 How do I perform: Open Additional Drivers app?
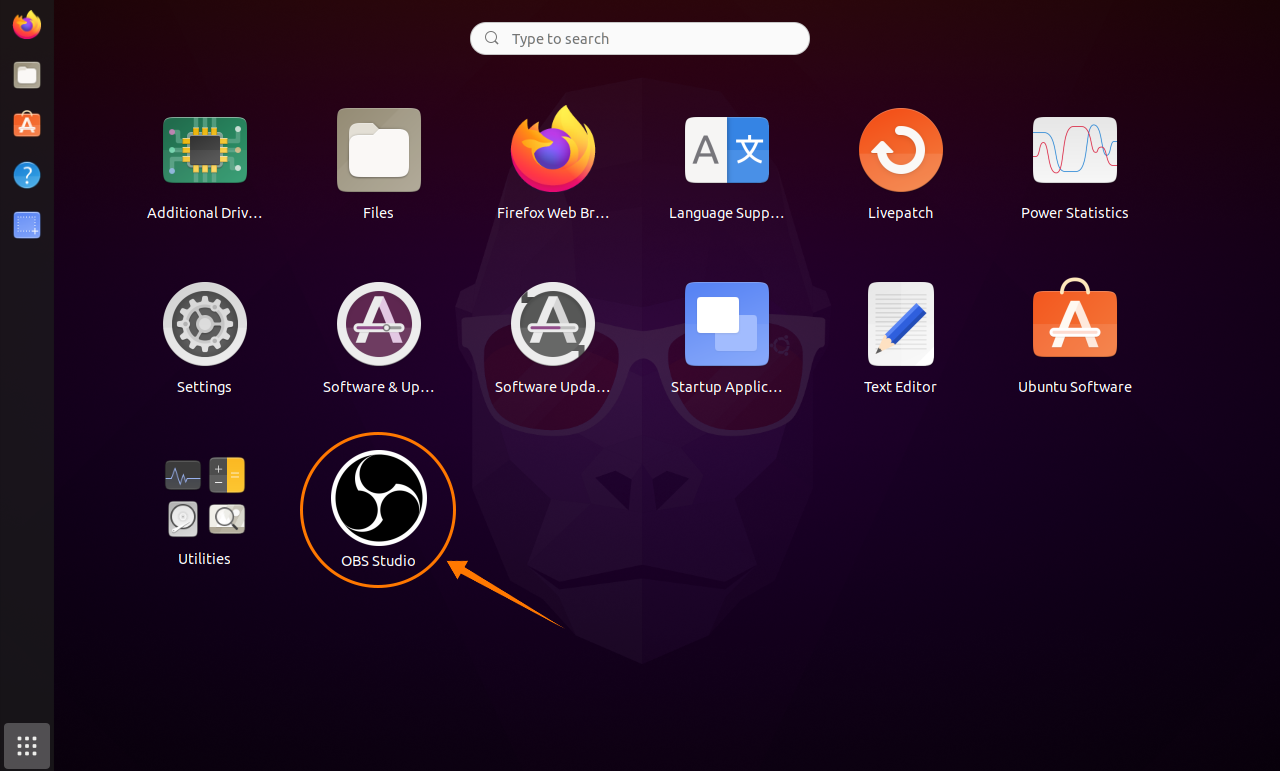(x=205, y=150)
